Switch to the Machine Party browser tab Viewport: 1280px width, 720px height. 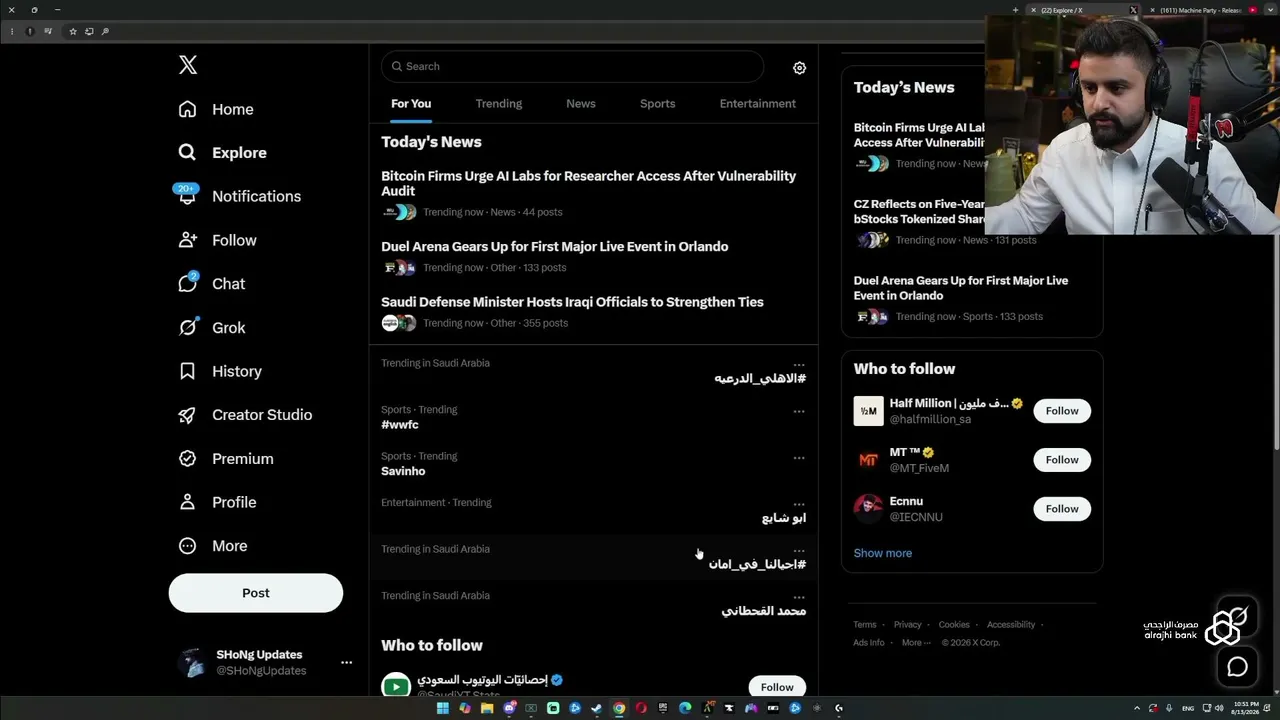click(1200, 10)
